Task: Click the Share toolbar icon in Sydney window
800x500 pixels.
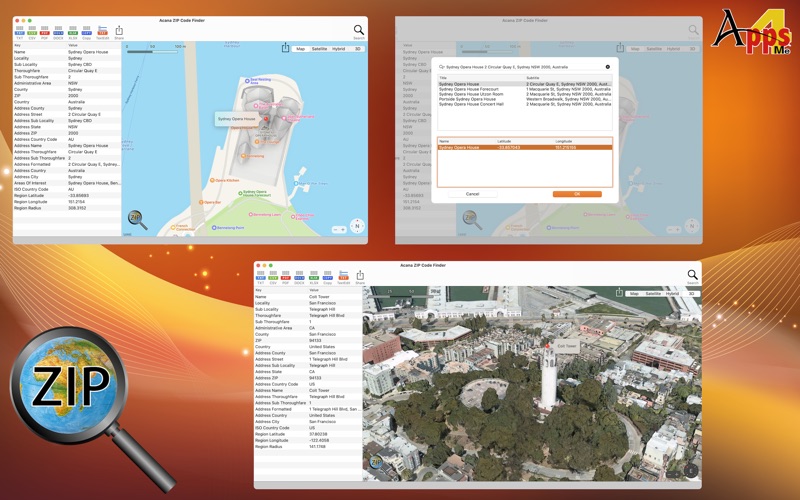Action: click(x=119, y=33)
